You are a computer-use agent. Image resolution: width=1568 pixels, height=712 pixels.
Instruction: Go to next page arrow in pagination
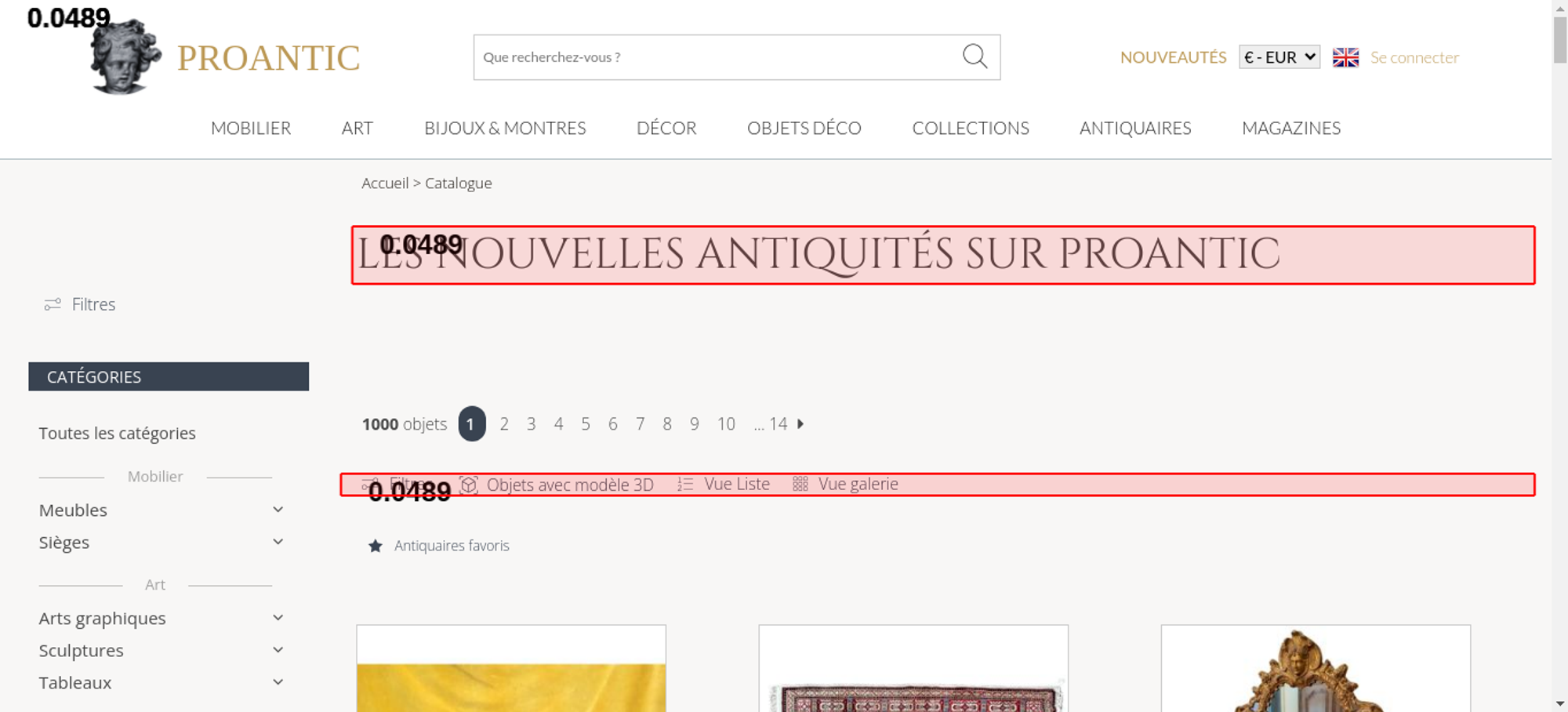tap(800, 424)
